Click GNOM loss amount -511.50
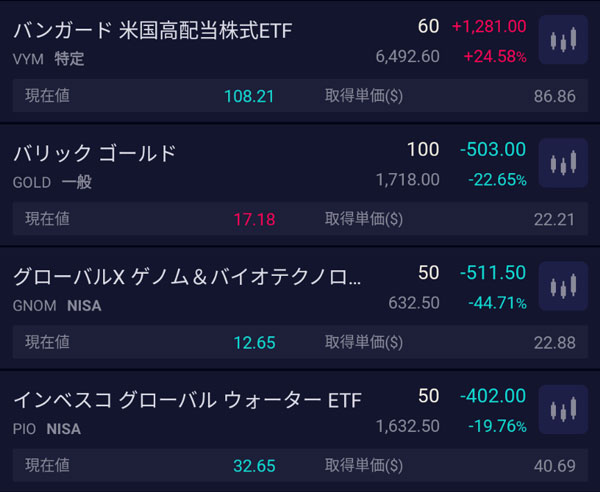 (493, 272)
